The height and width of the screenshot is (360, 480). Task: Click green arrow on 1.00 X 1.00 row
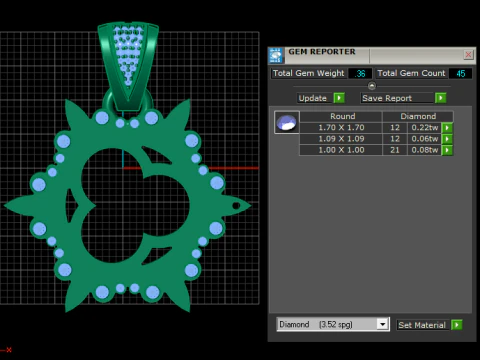[447, 150]
